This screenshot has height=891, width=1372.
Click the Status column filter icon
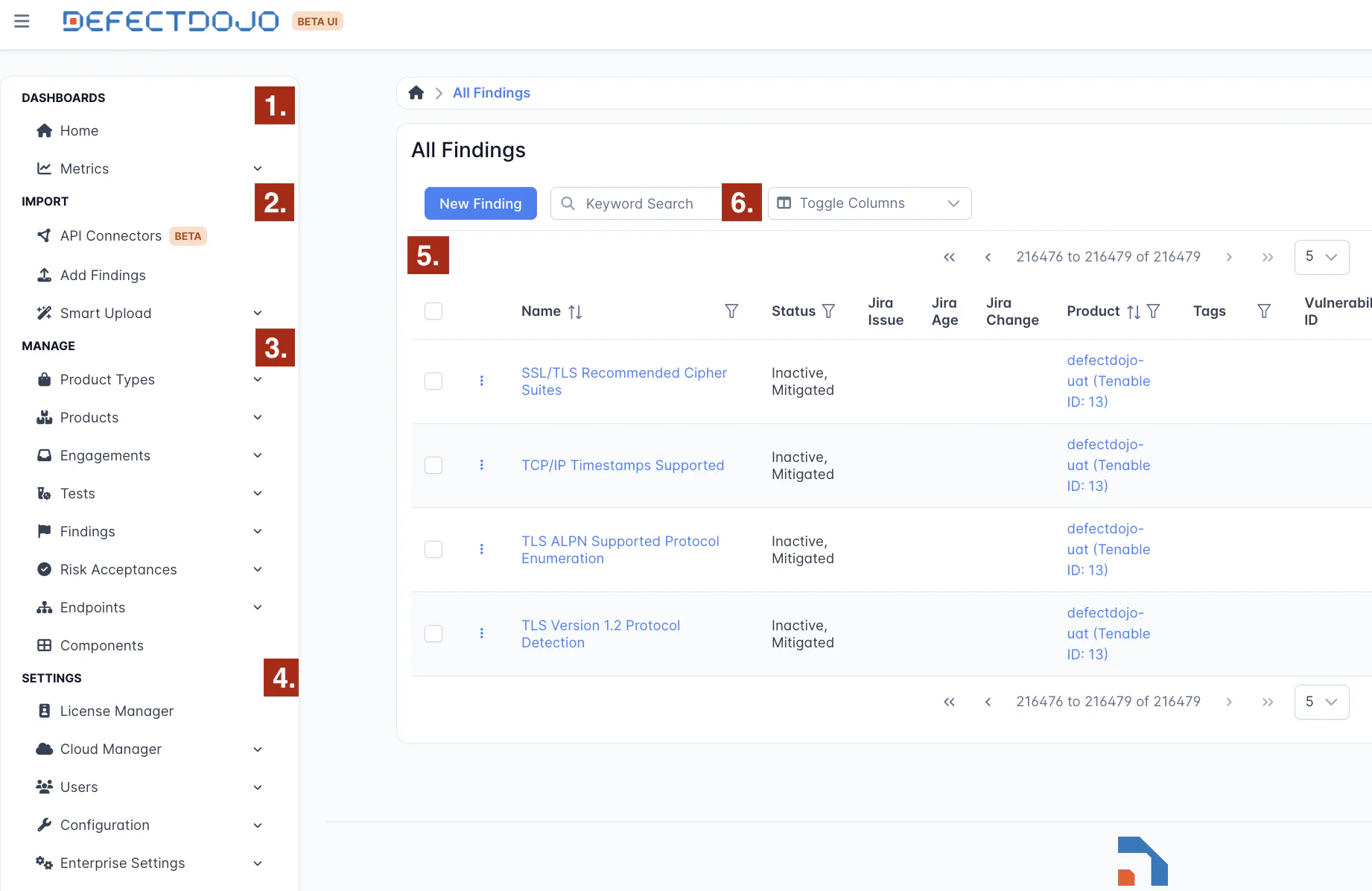(x=828, y=311)
